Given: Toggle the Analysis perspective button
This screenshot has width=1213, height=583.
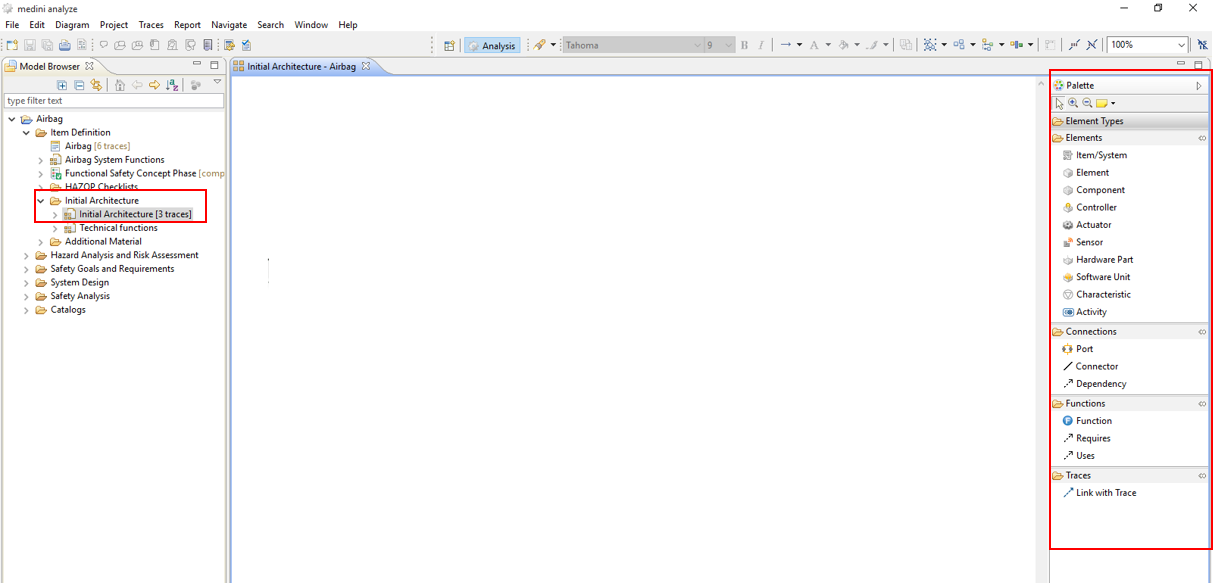Looking at the screenshot, I should point(492,45).
